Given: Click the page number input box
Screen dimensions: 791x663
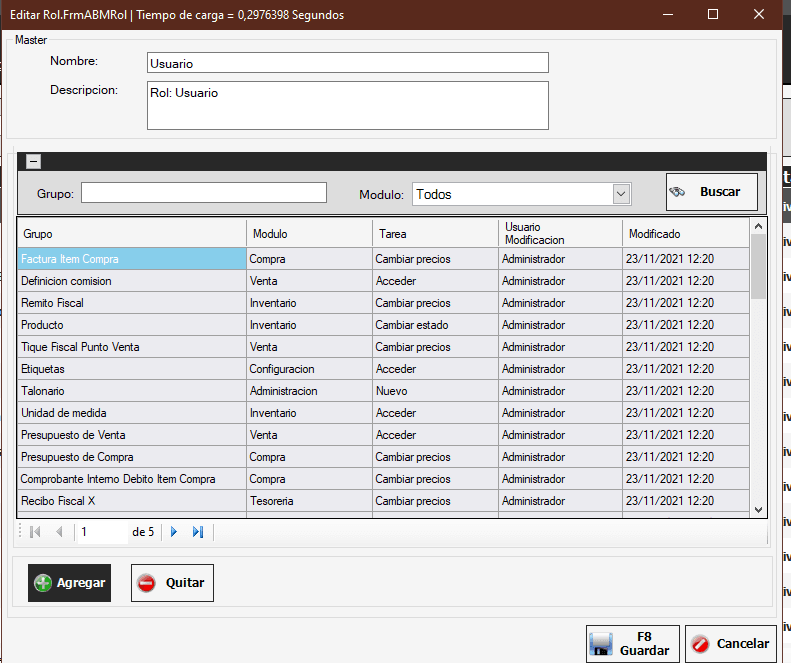Looking at the screenshot, I should 100,532.
